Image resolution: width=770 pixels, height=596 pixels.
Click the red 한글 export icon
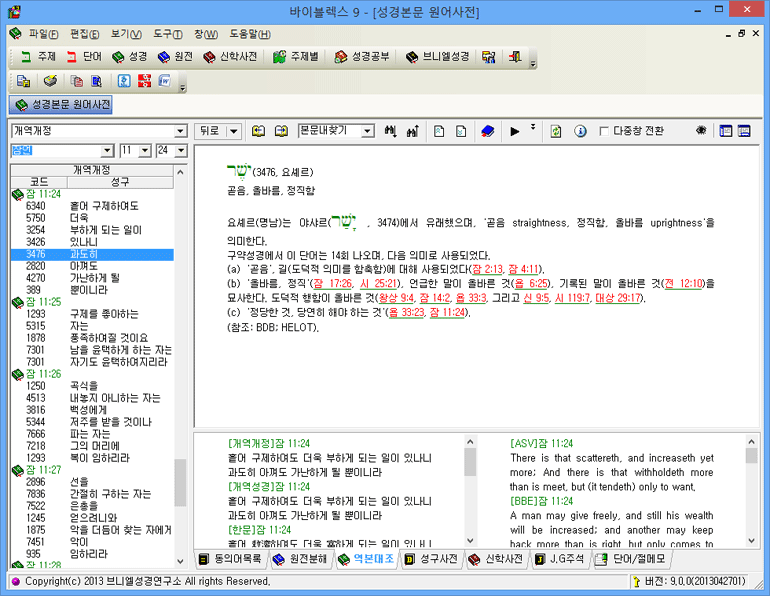click(144, 81)
